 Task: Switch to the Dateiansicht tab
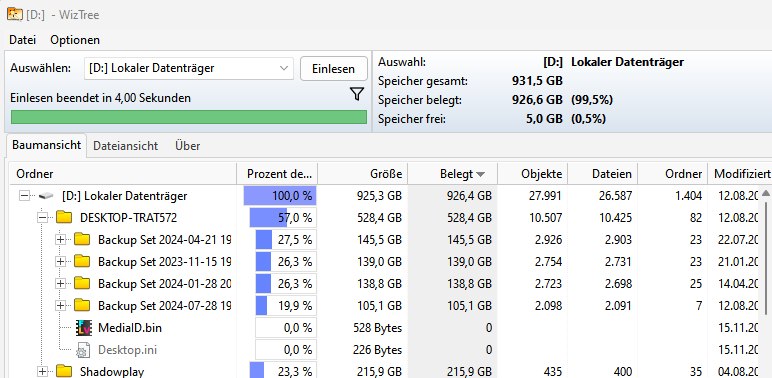[126, 146]
